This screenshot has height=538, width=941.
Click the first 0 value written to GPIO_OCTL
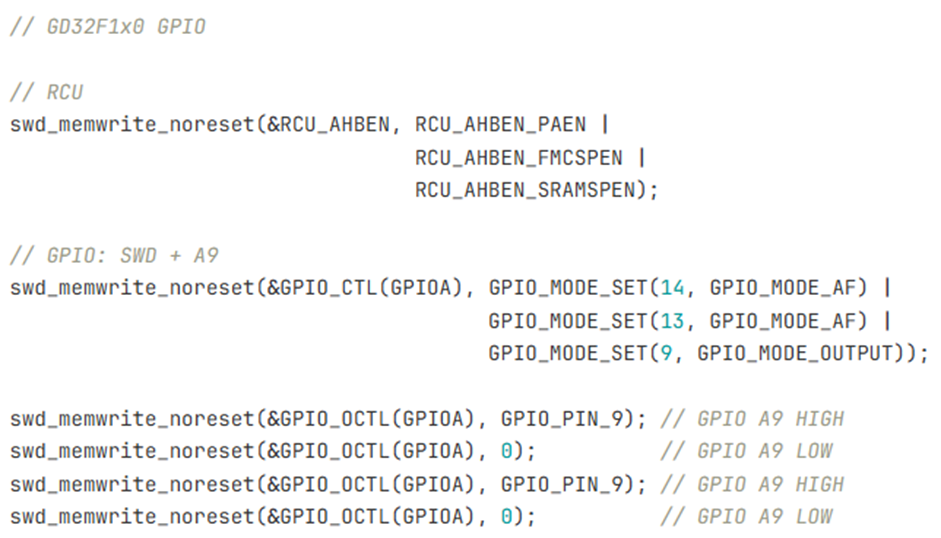506,451
